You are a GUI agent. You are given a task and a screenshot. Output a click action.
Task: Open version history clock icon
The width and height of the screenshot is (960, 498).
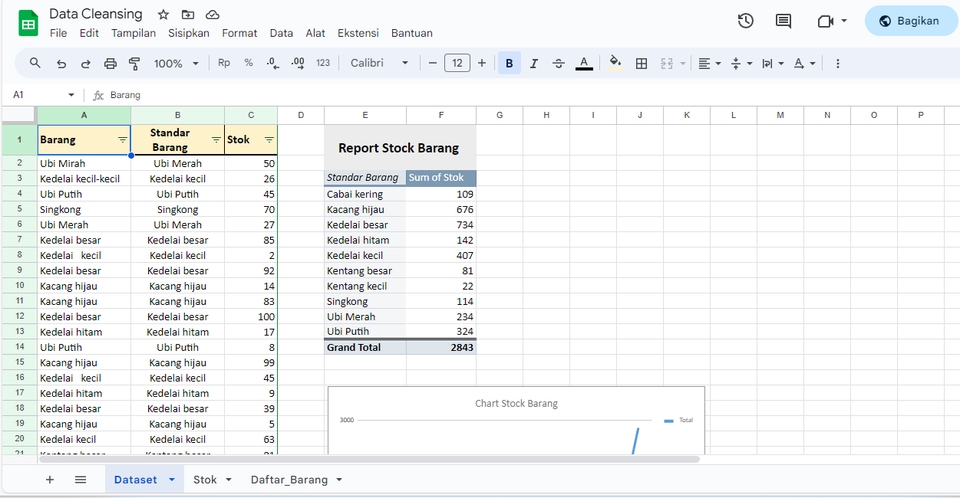745,21
